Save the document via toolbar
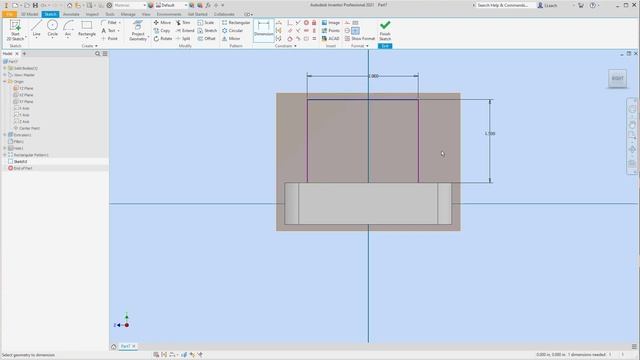 pyautogui.click(x=35, y=5)
